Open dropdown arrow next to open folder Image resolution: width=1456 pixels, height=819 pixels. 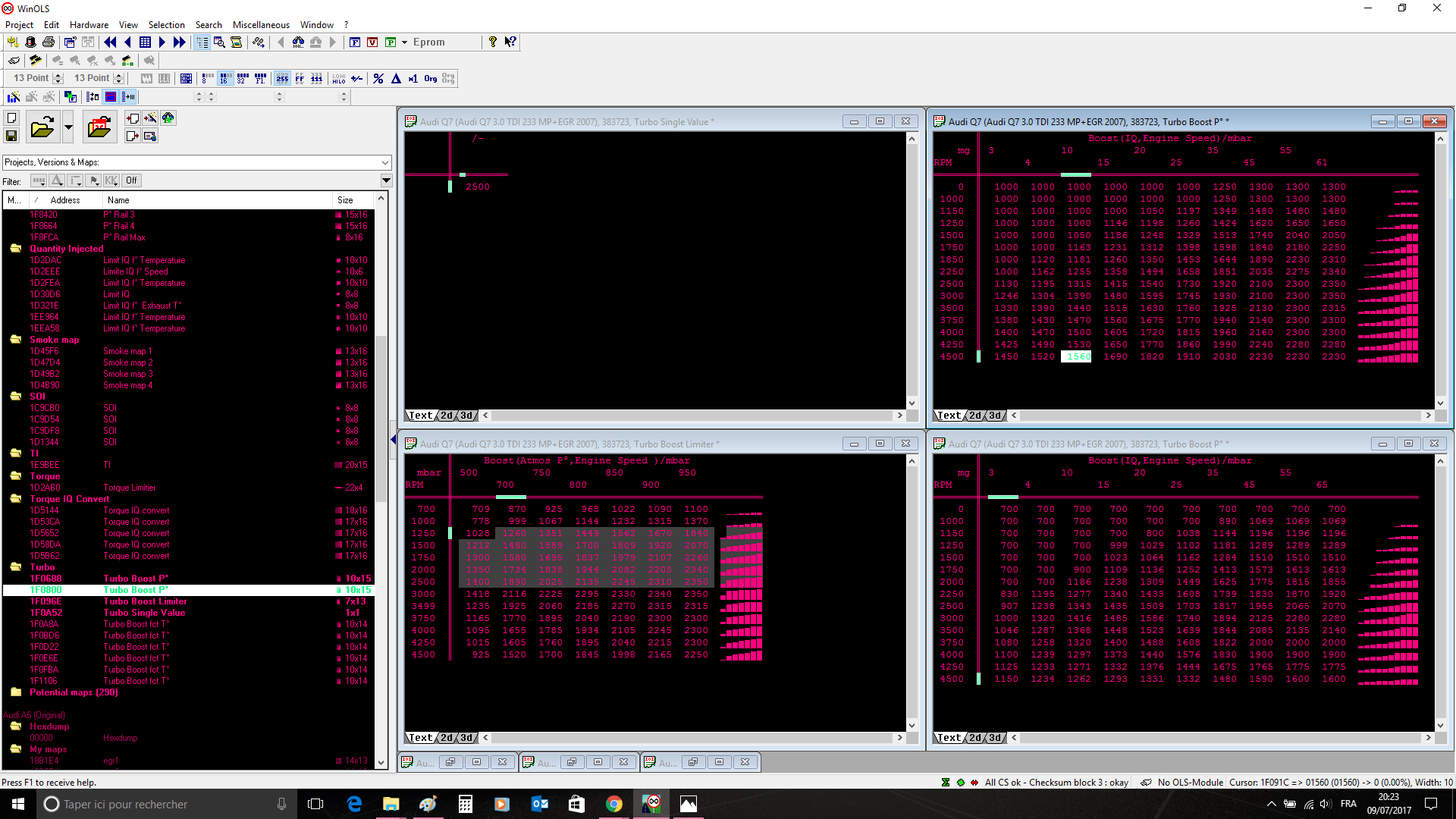[x=68, y=127]
